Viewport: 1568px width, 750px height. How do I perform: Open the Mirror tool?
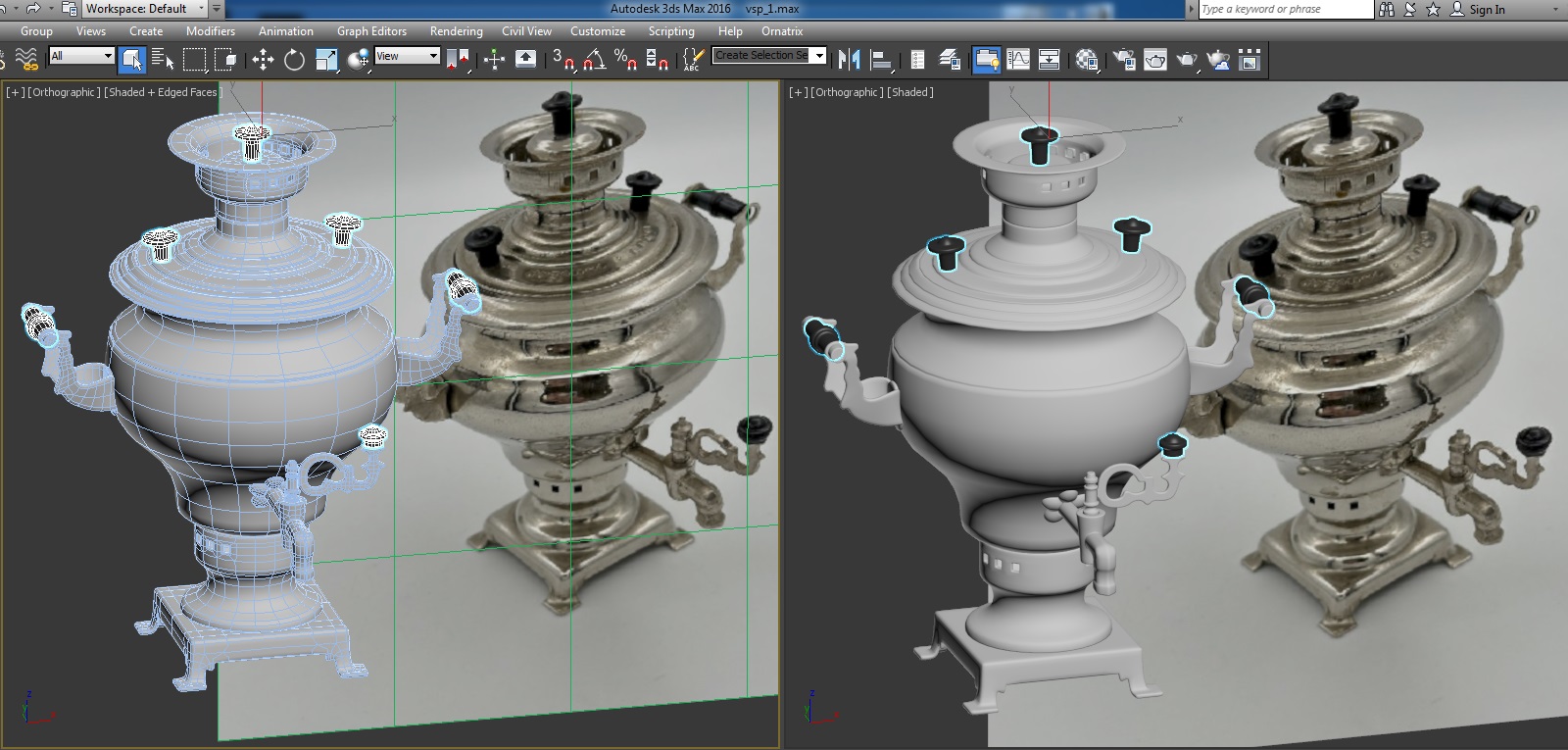coord(849,60)
